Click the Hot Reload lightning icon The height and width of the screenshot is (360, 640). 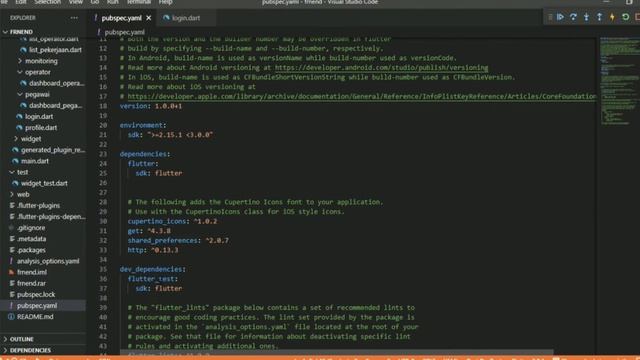tap(612, 17)
